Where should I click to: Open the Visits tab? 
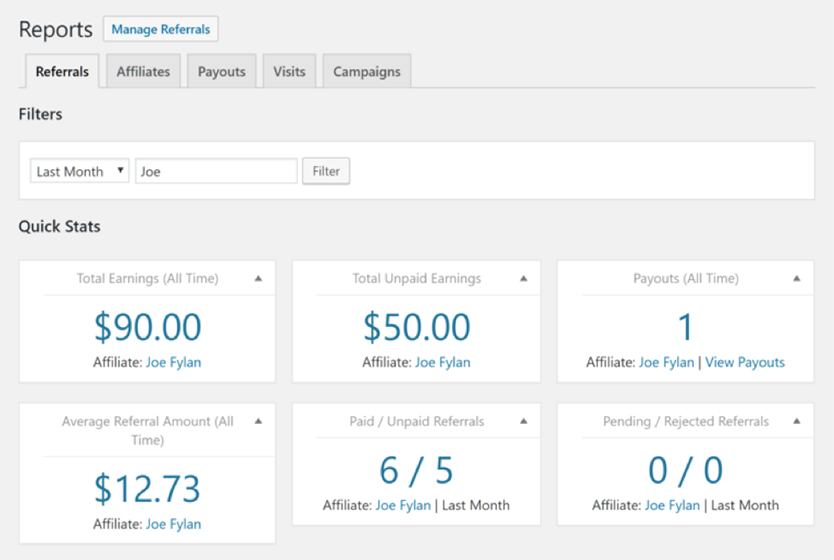(289, 72)
